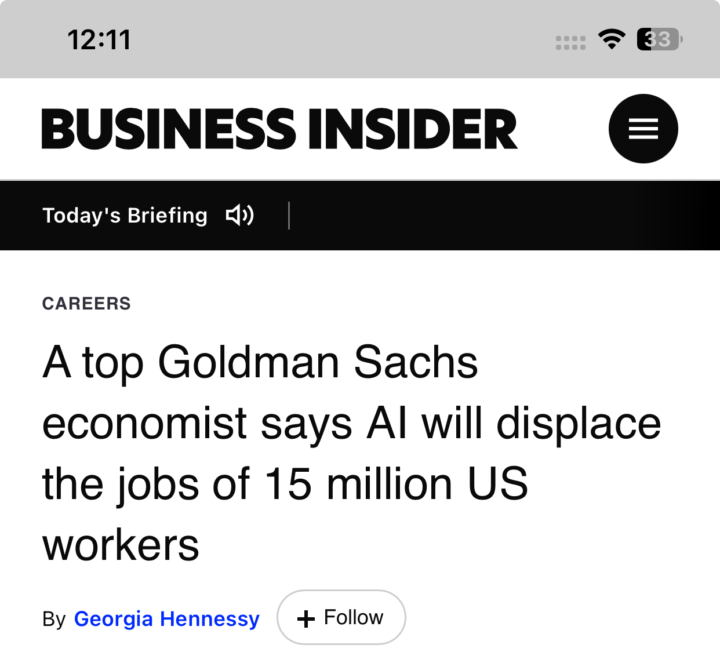Tap headline word 'workers'

120,545
